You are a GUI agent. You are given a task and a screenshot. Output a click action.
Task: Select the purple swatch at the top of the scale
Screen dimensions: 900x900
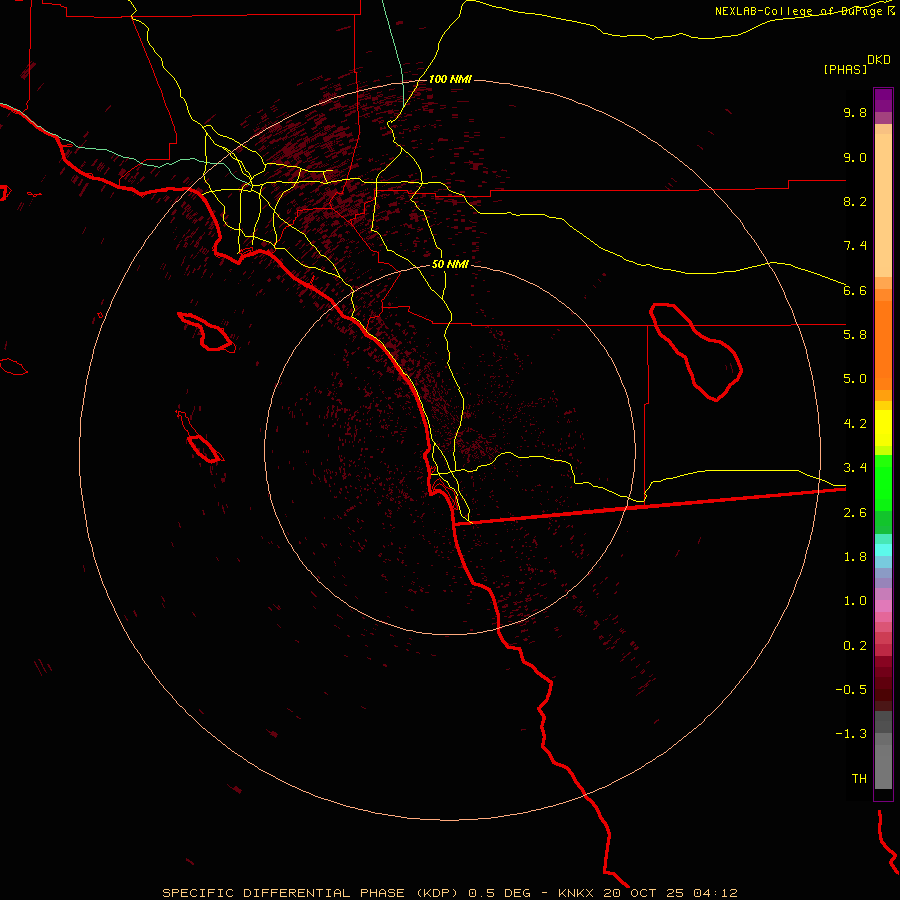click(883, 100)
